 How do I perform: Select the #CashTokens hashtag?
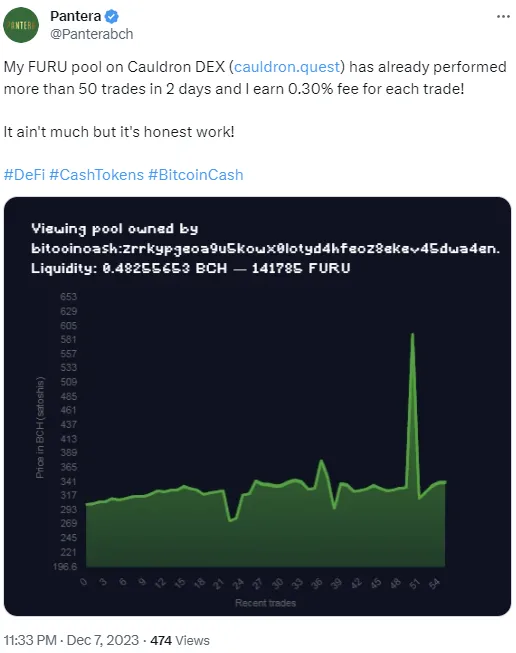coord(96,174)
